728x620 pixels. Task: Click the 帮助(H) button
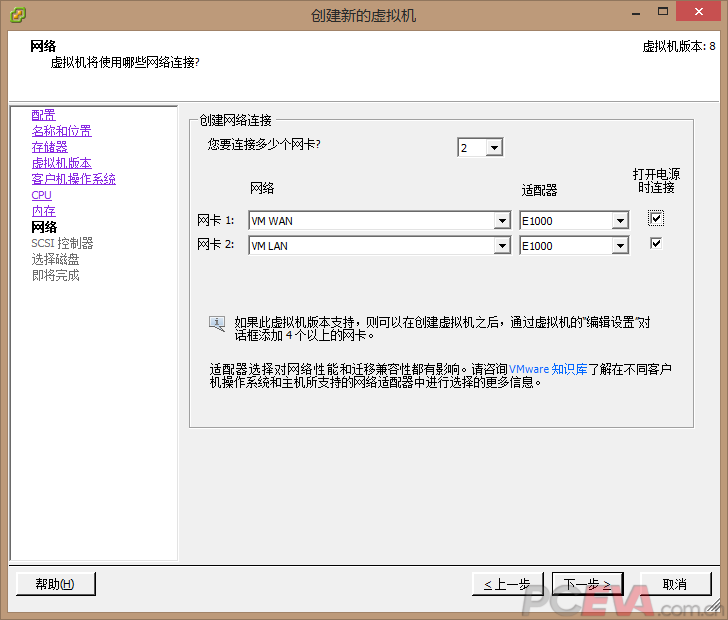click(x=56, y=584)
